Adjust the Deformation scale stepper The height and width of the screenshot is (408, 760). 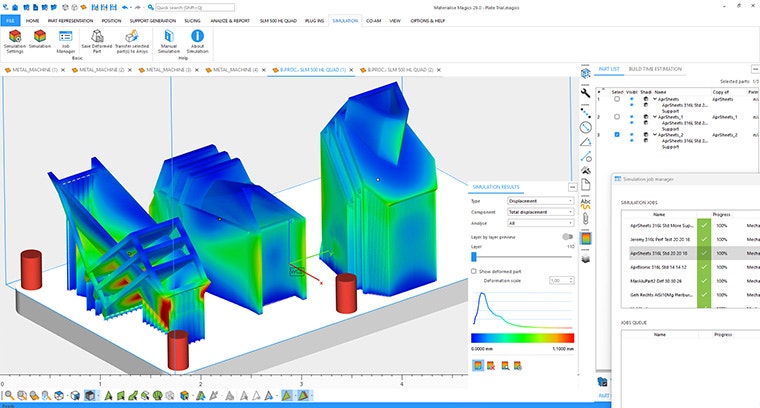[x=571, y=281]
